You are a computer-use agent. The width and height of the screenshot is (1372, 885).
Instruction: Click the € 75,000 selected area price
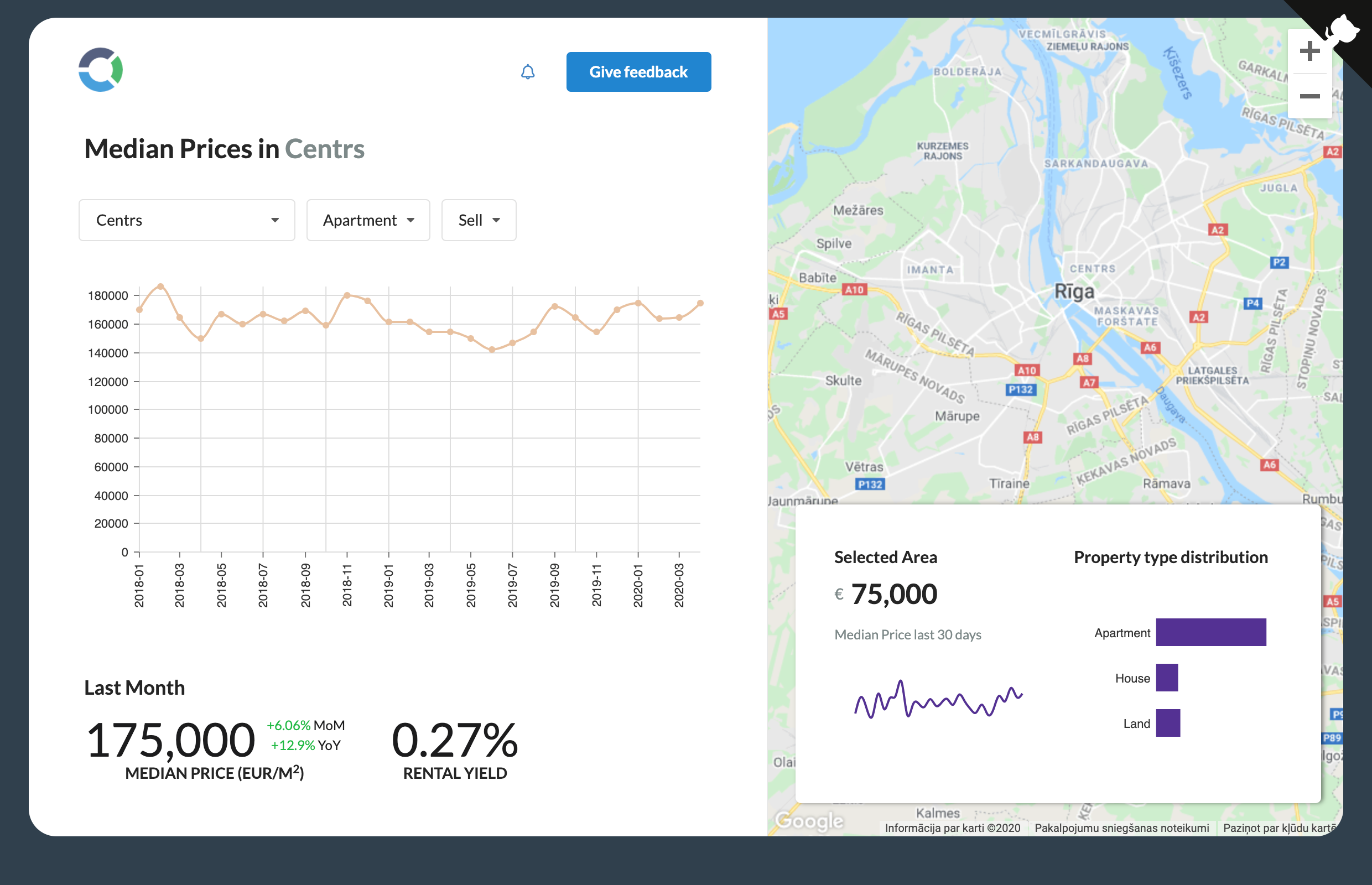tap(886, 594)
